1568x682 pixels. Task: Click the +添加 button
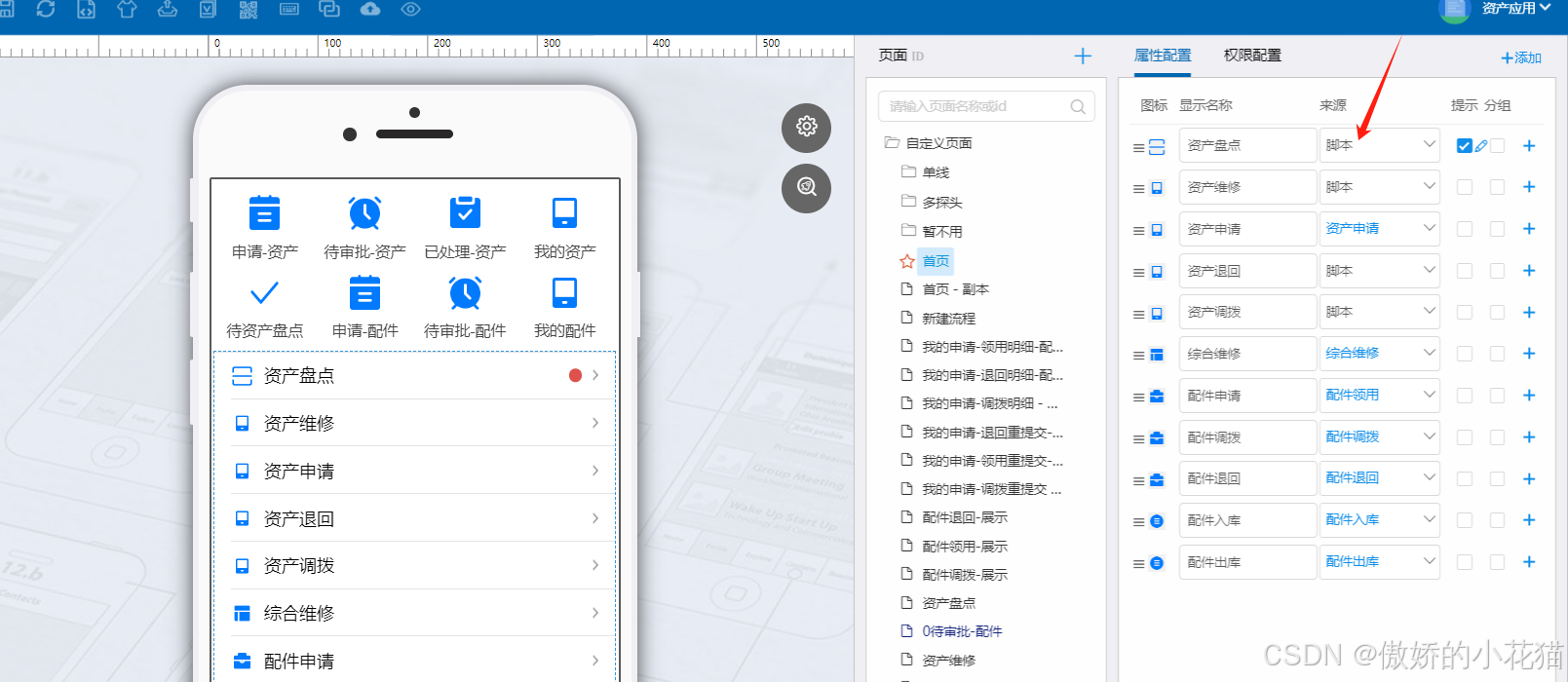[1521, 58]
